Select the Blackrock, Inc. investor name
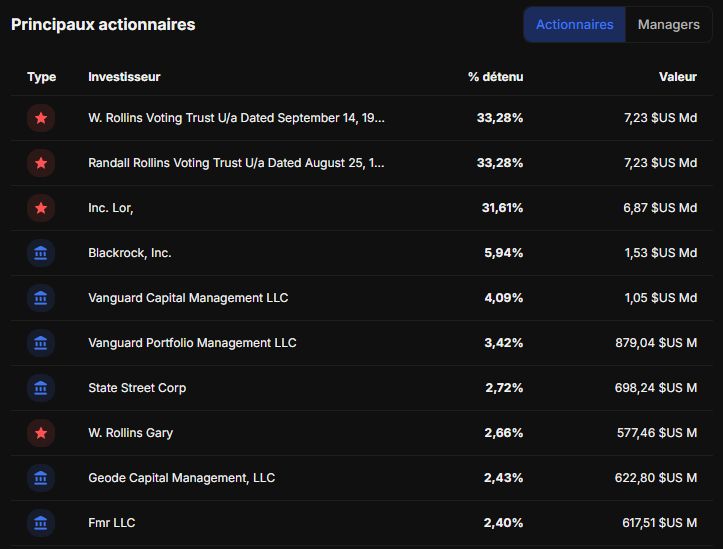This screenshot has height=549, width=723. 130,253
